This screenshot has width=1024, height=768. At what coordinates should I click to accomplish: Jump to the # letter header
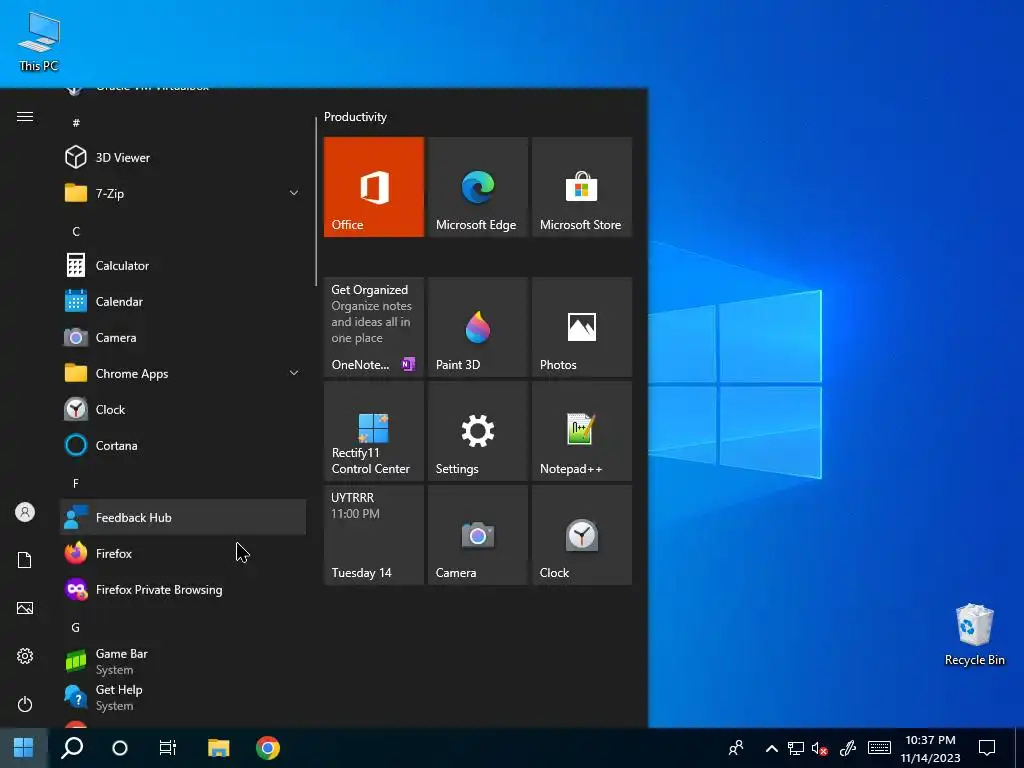(x=76, y=123)
